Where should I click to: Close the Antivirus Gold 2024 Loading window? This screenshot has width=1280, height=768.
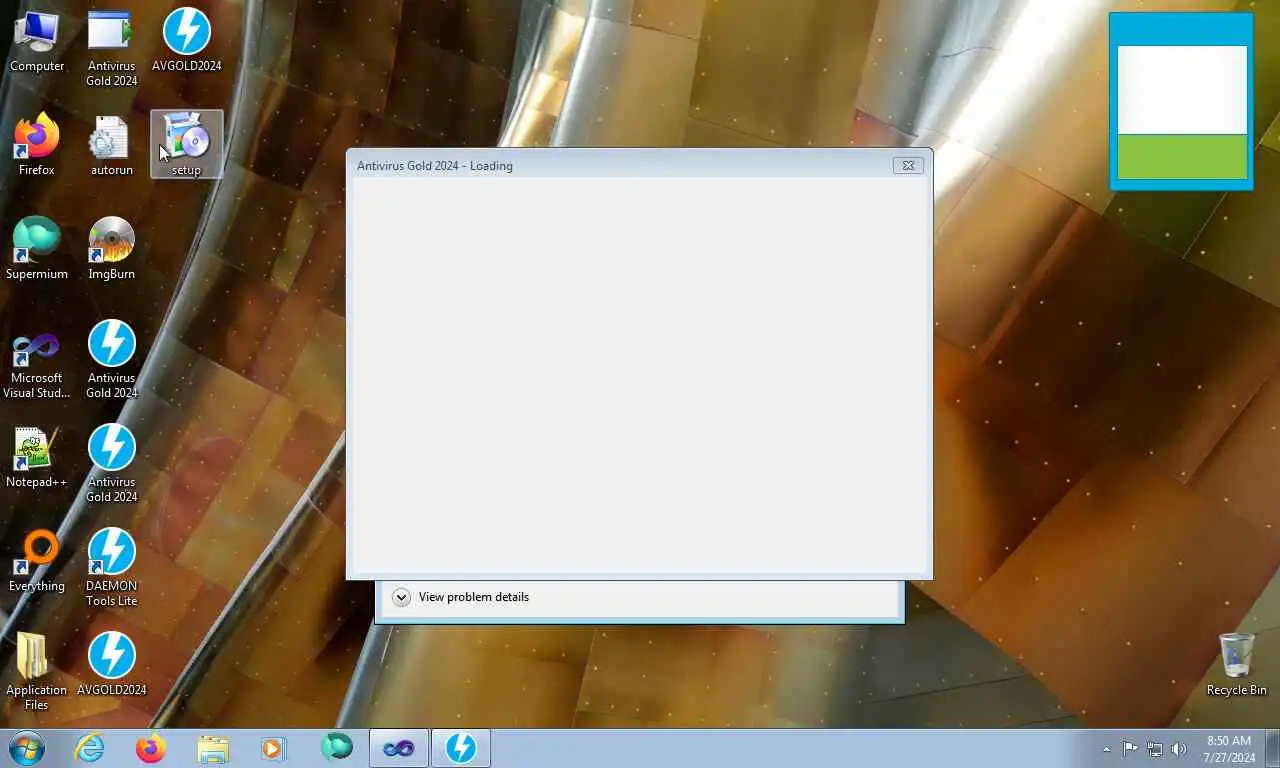908,166
